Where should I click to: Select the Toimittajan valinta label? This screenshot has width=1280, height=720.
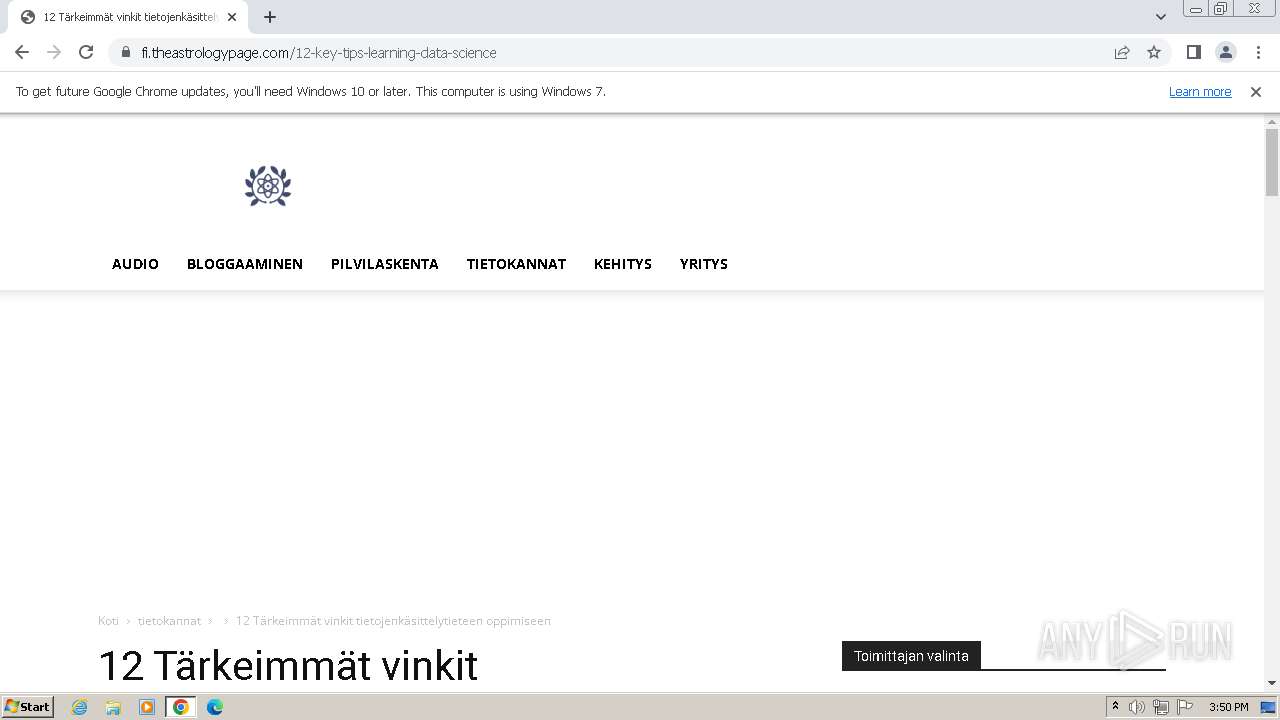(x=911, y=656)
